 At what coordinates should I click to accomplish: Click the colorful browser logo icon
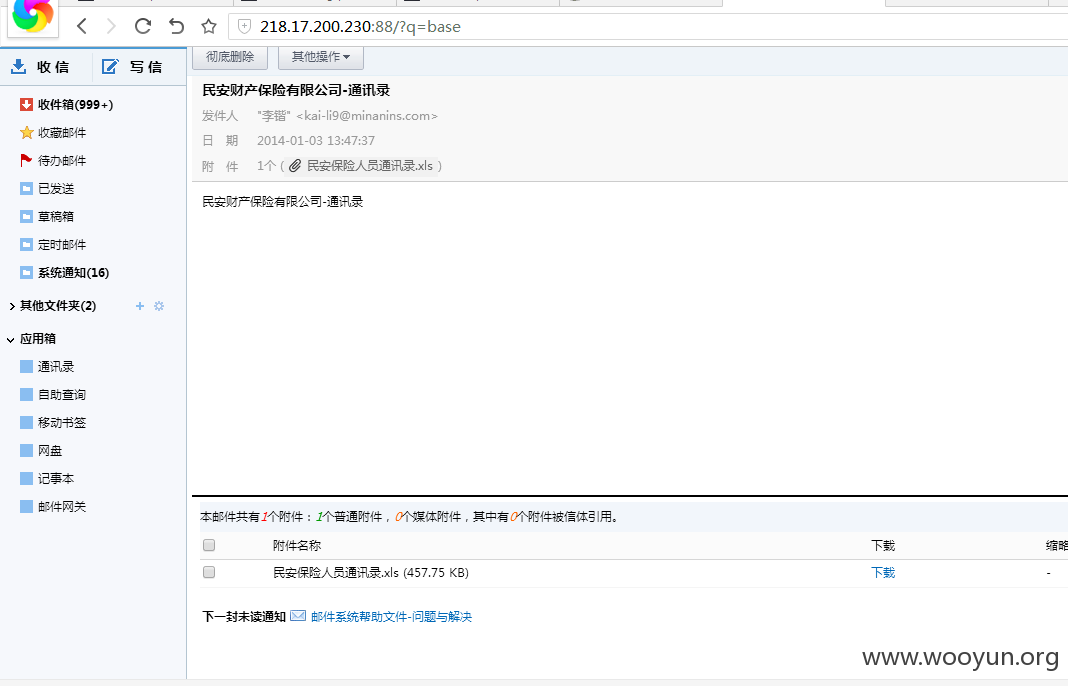pos(33,15)
